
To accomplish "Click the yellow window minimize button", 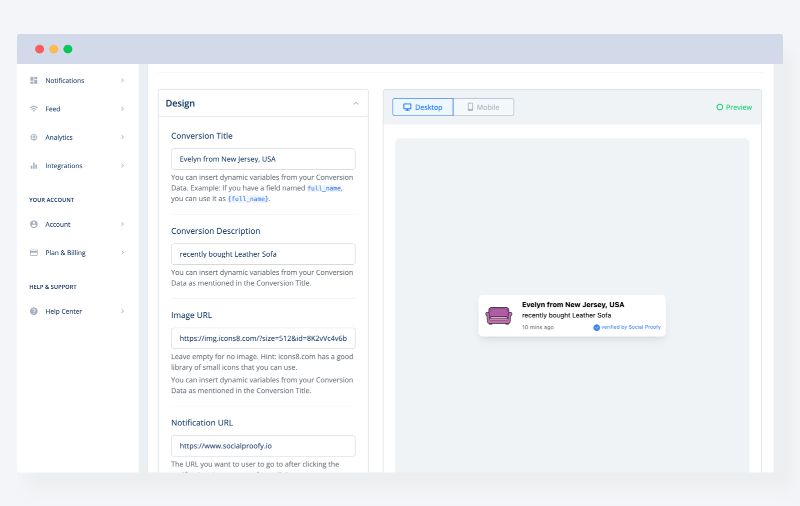I will click(54, 49).
